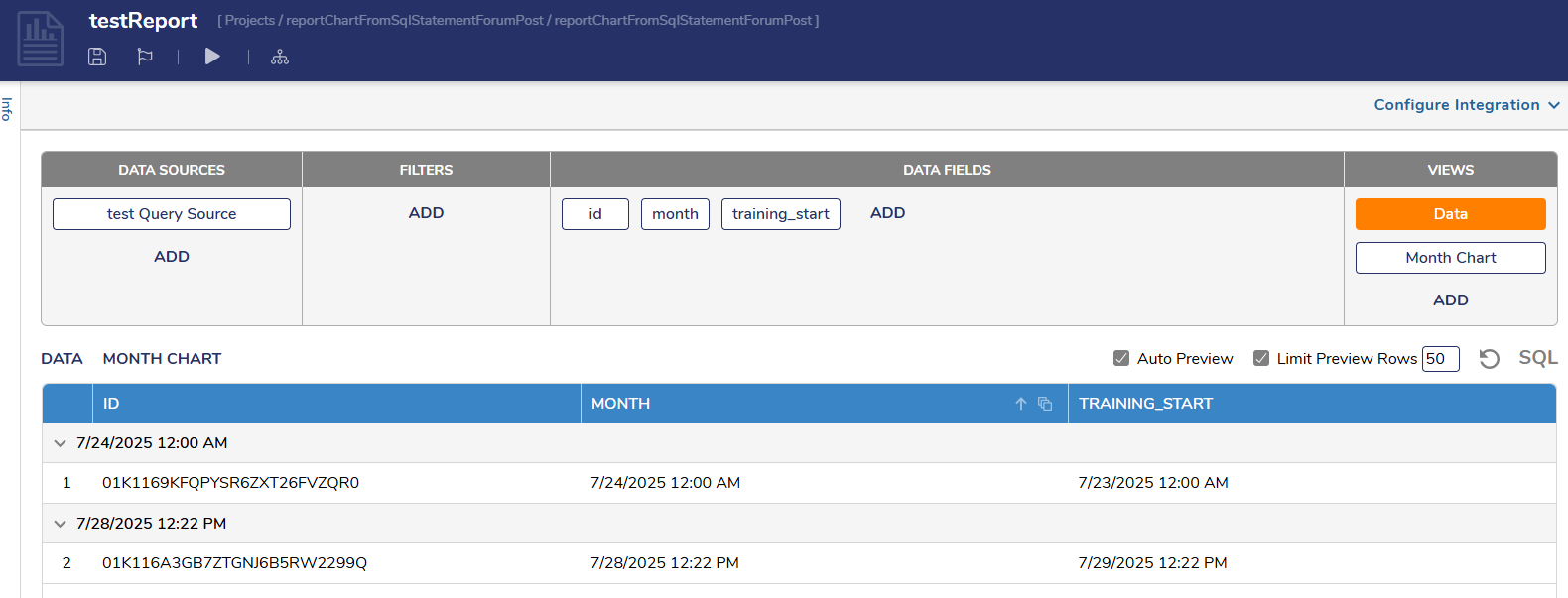The width and height of the screenshot is (1568, 598).
Task: Open the Configure Integration dropdown
Action: click(1466, 105)
